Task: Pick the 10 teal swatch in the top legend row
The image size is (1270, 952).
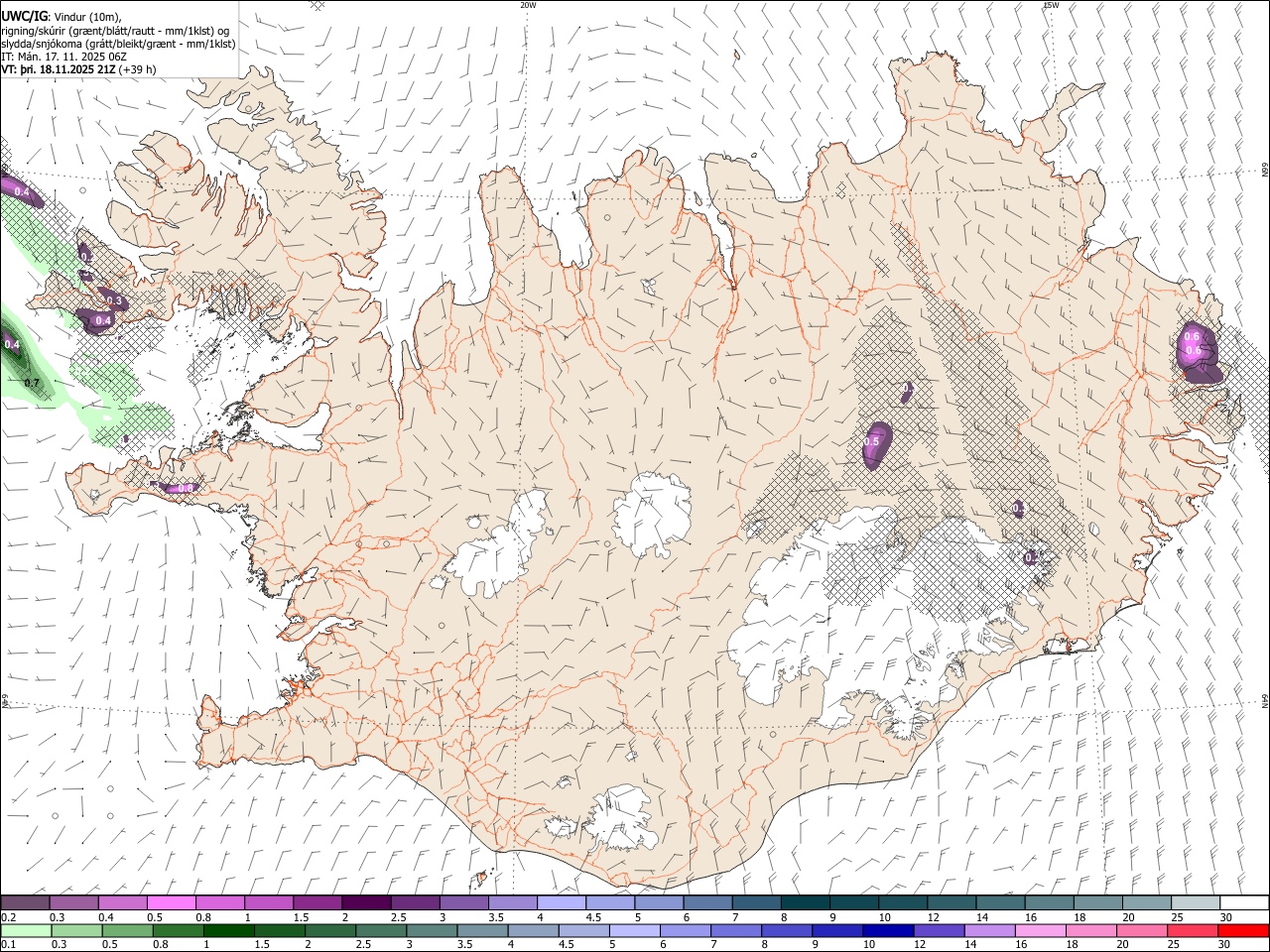Action: 902,902
